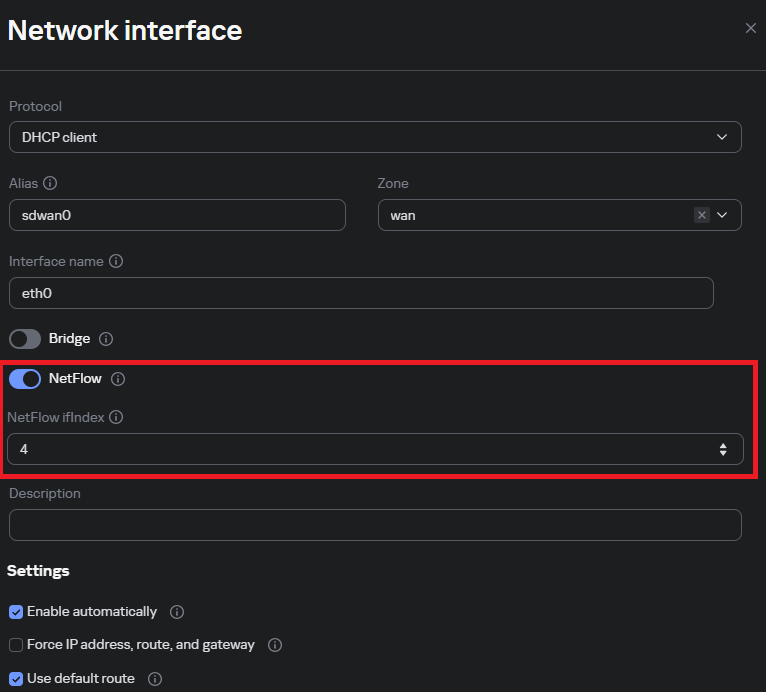Turn off the NetFlow toggle

click(x=25, y=379)
